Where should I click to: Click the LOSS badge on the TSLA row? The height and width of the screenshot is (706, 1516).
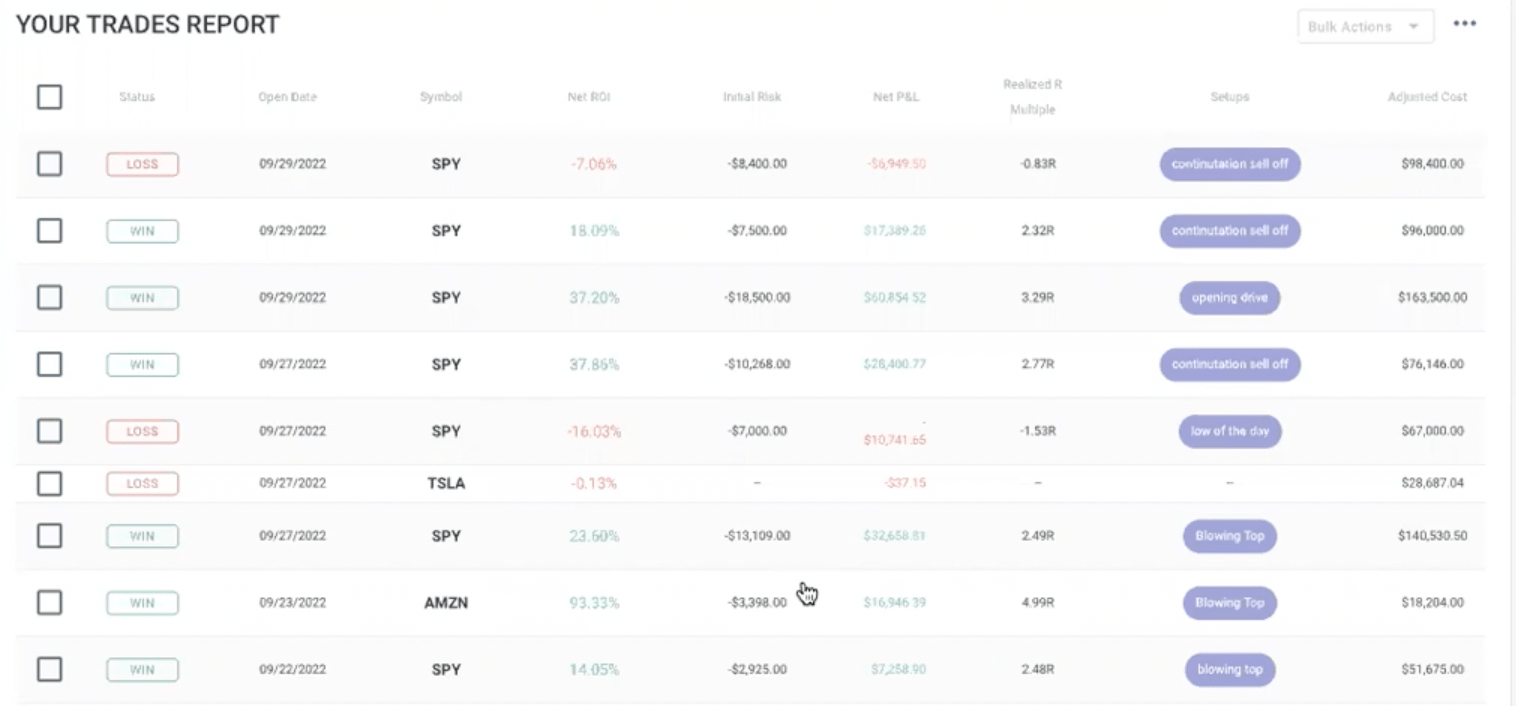pos(142,483)
